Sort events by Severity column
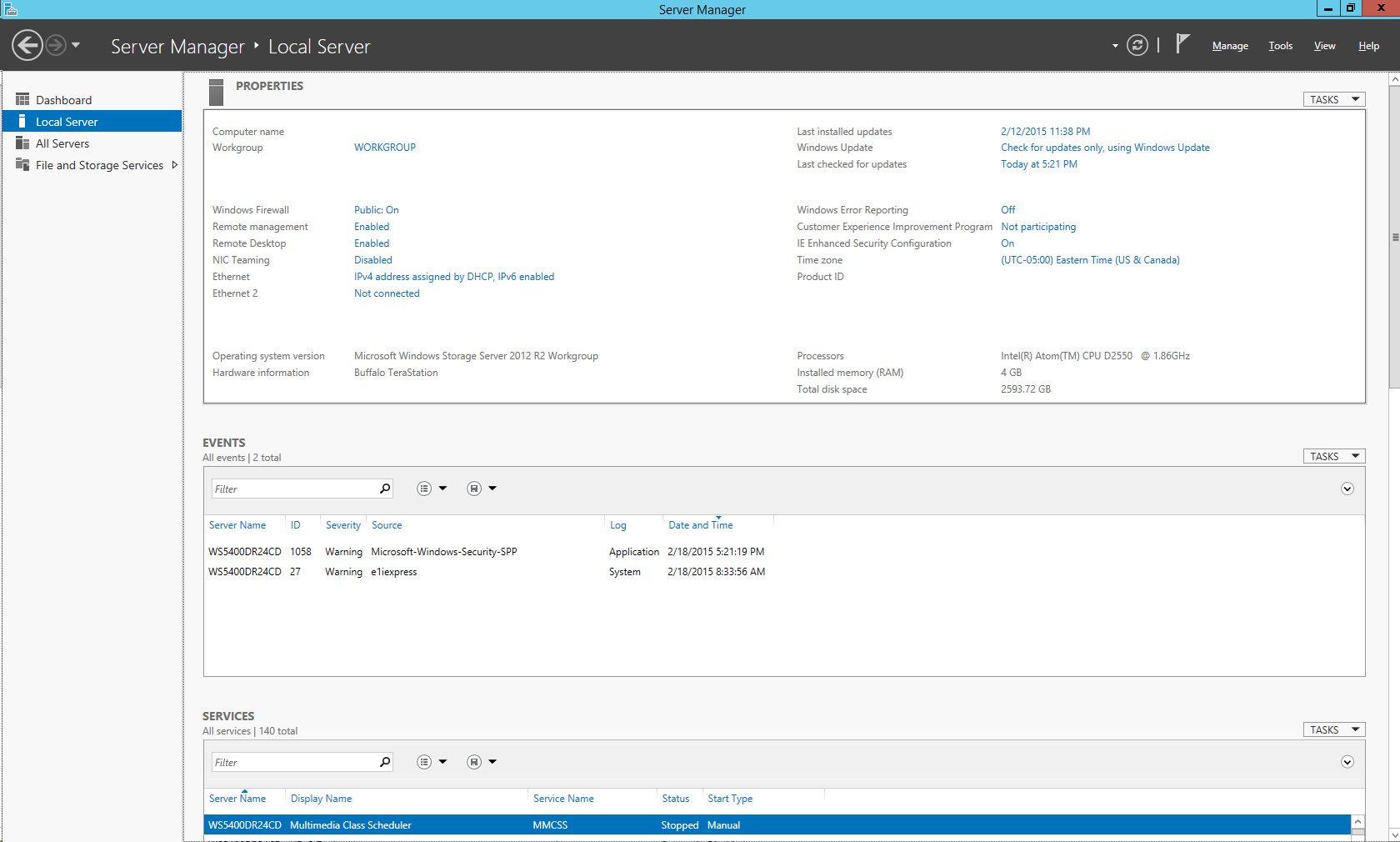 pos(343,525)
